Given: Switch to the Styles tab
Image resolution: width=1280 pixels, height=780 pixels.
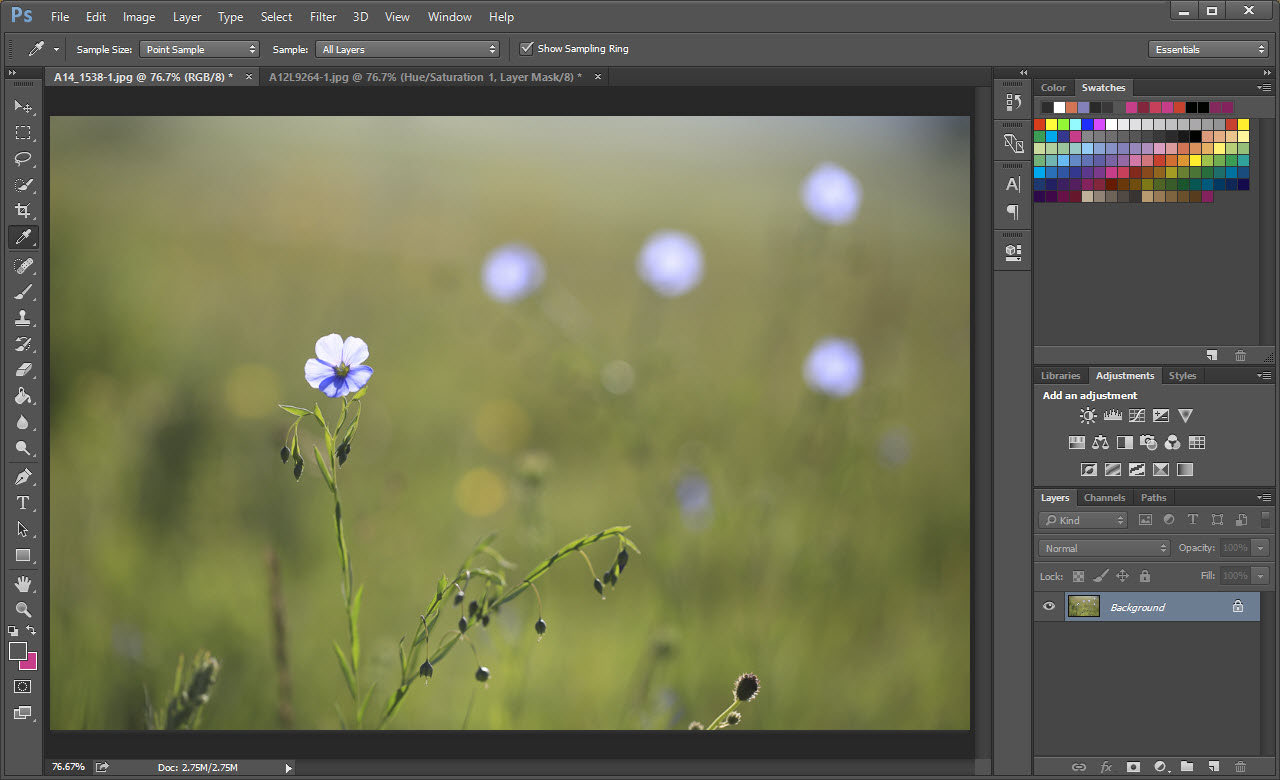Looking at the screenshot, I should (1182, 375).
